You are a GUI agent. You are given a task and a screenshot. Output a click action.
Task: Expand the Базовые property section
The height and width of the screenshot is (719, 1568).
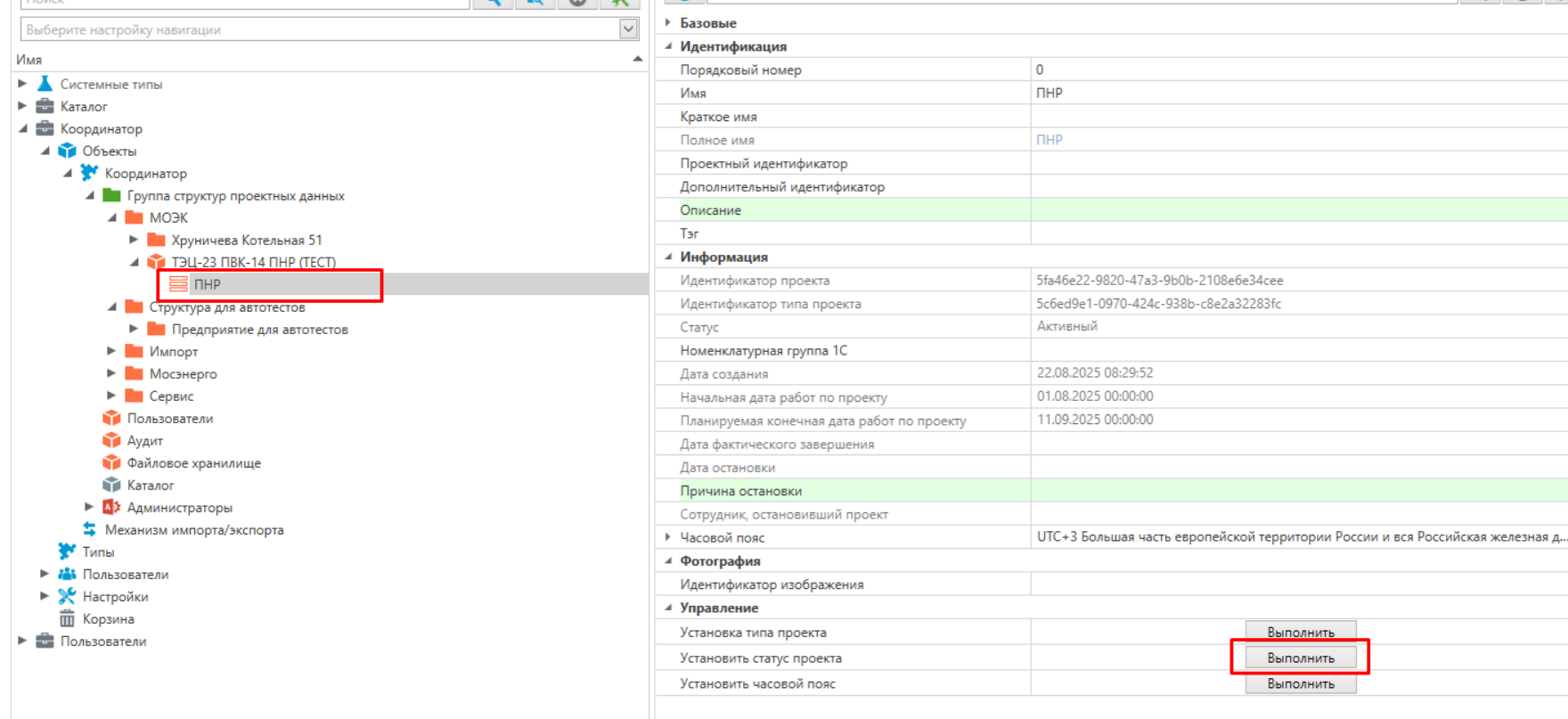click(668, 22)
